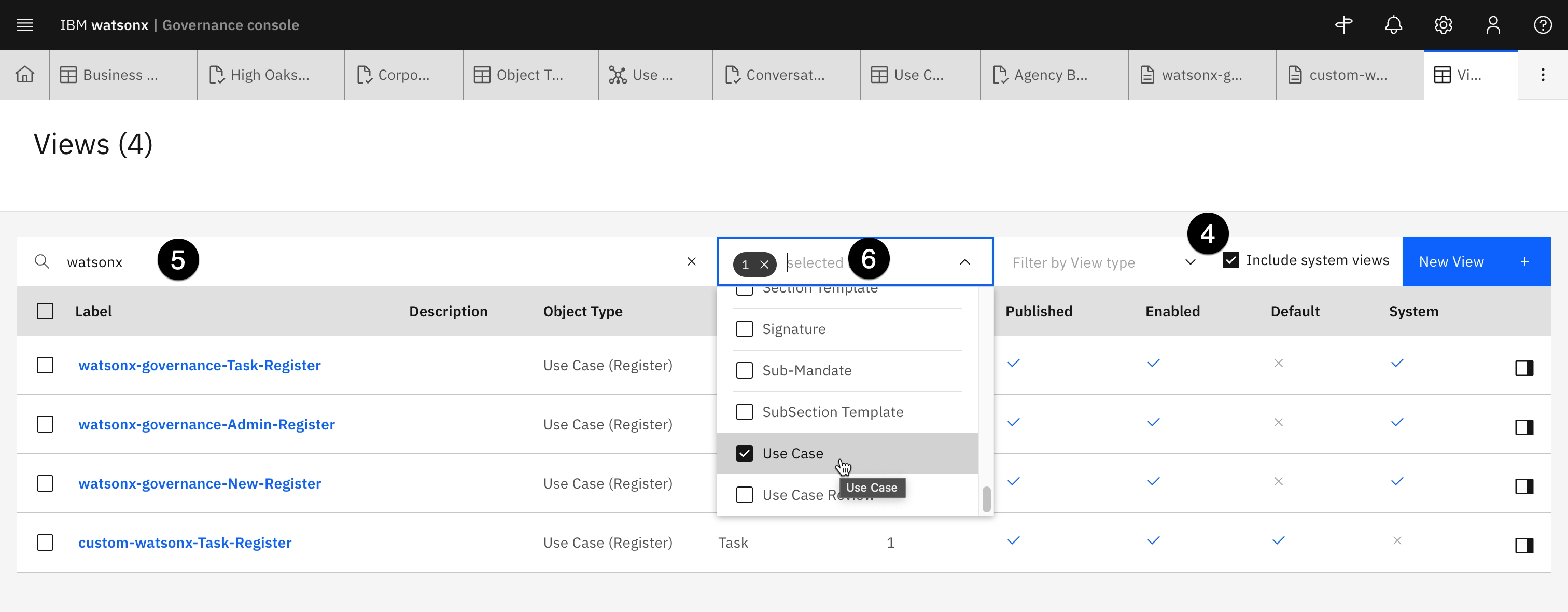Open side panel for watsonx-governance-New-Register row
The width and height of the screenshot is (1568, 612).
click(1523, 486)
